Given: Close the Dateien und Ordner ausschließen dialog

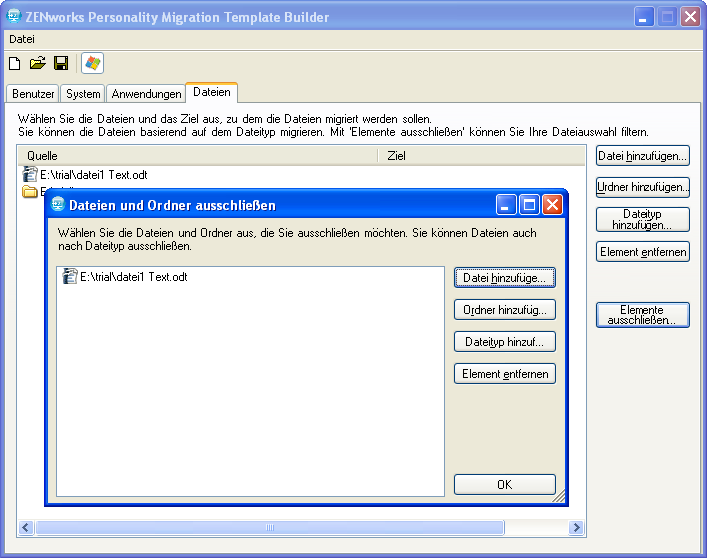Looking at the screenshot, I should tap(552, 205).
